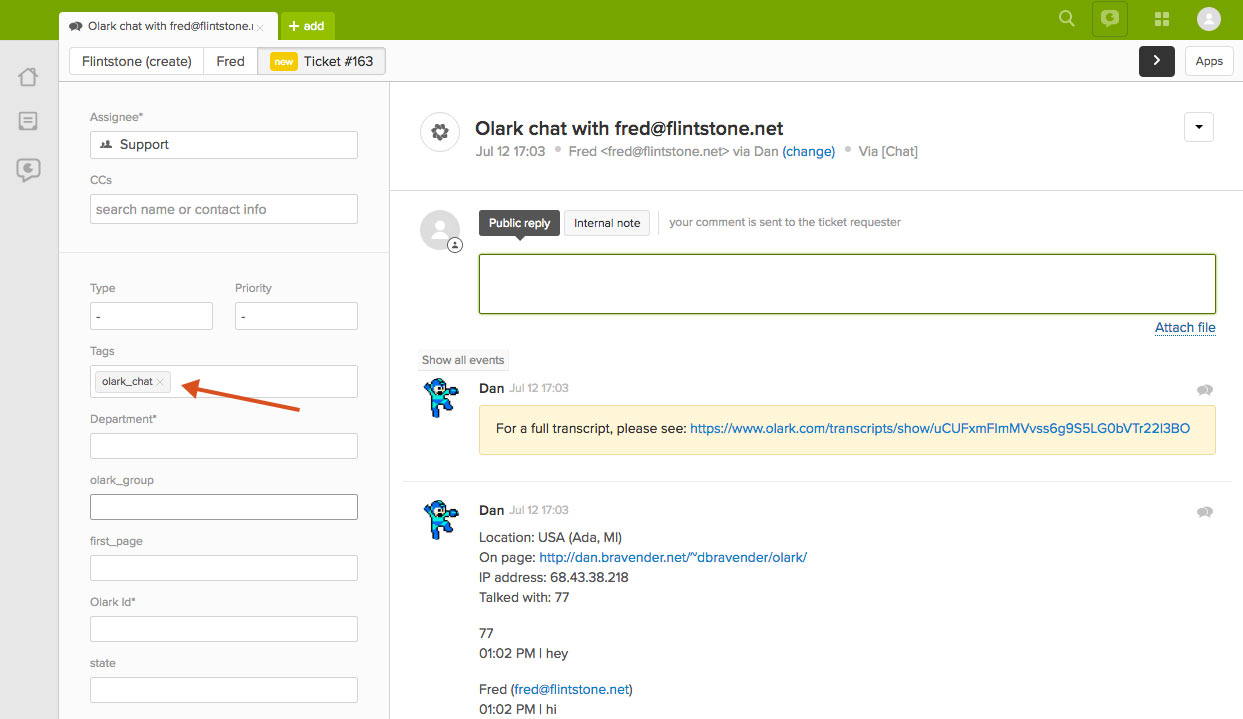Remove the olark_chat tag
Screen dimensions: 1243x719
pos(160,382)
